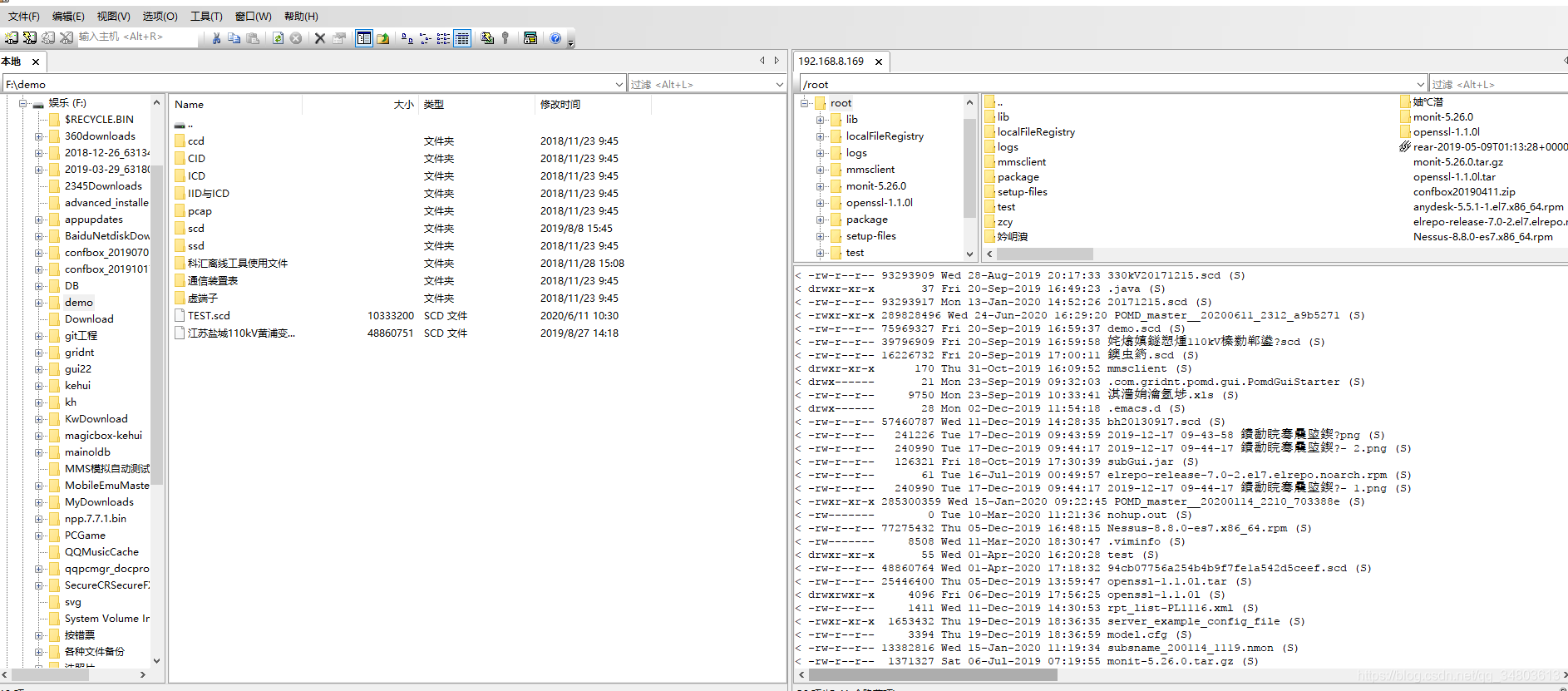Click the Delete X icon
Image resolution: width=1568 pixels, height=691 pixels.
(320, 38)
